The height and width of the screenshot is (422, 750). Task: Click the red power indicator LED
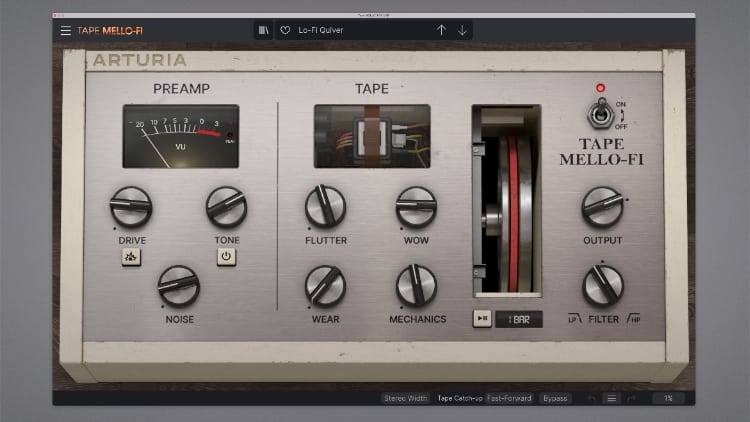(600, 88)
